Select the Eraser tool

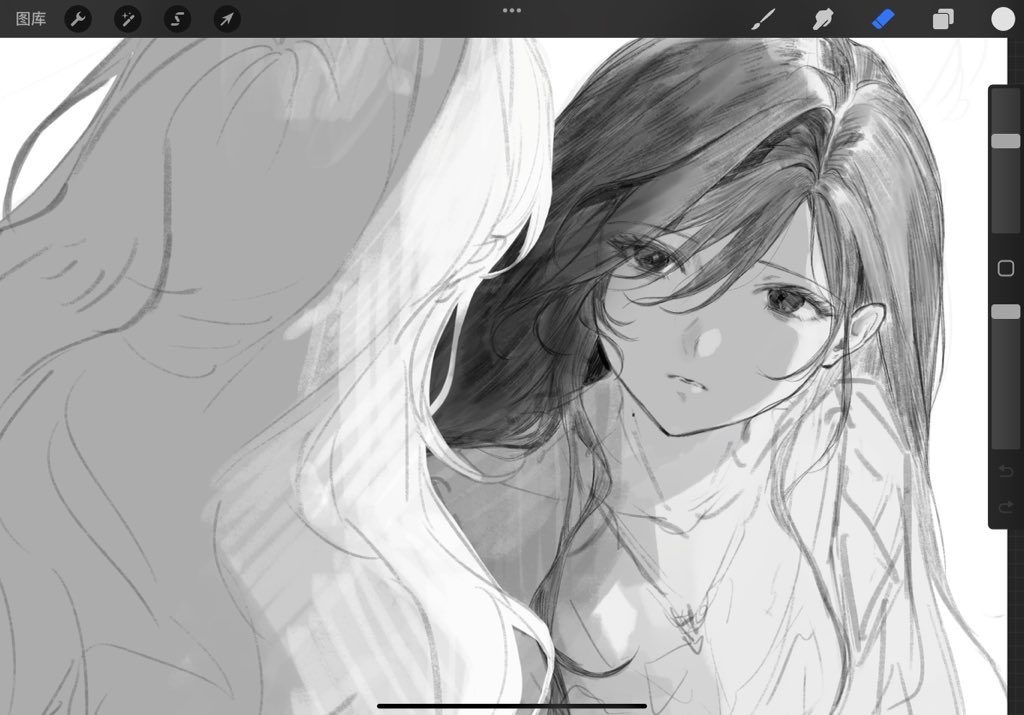point(882,19)
